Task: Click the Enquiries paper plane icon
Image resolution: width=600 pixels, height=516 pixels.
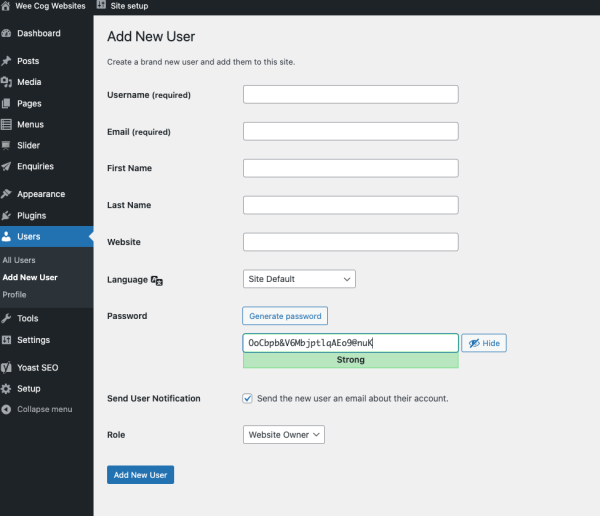Action: coord(6,166)
